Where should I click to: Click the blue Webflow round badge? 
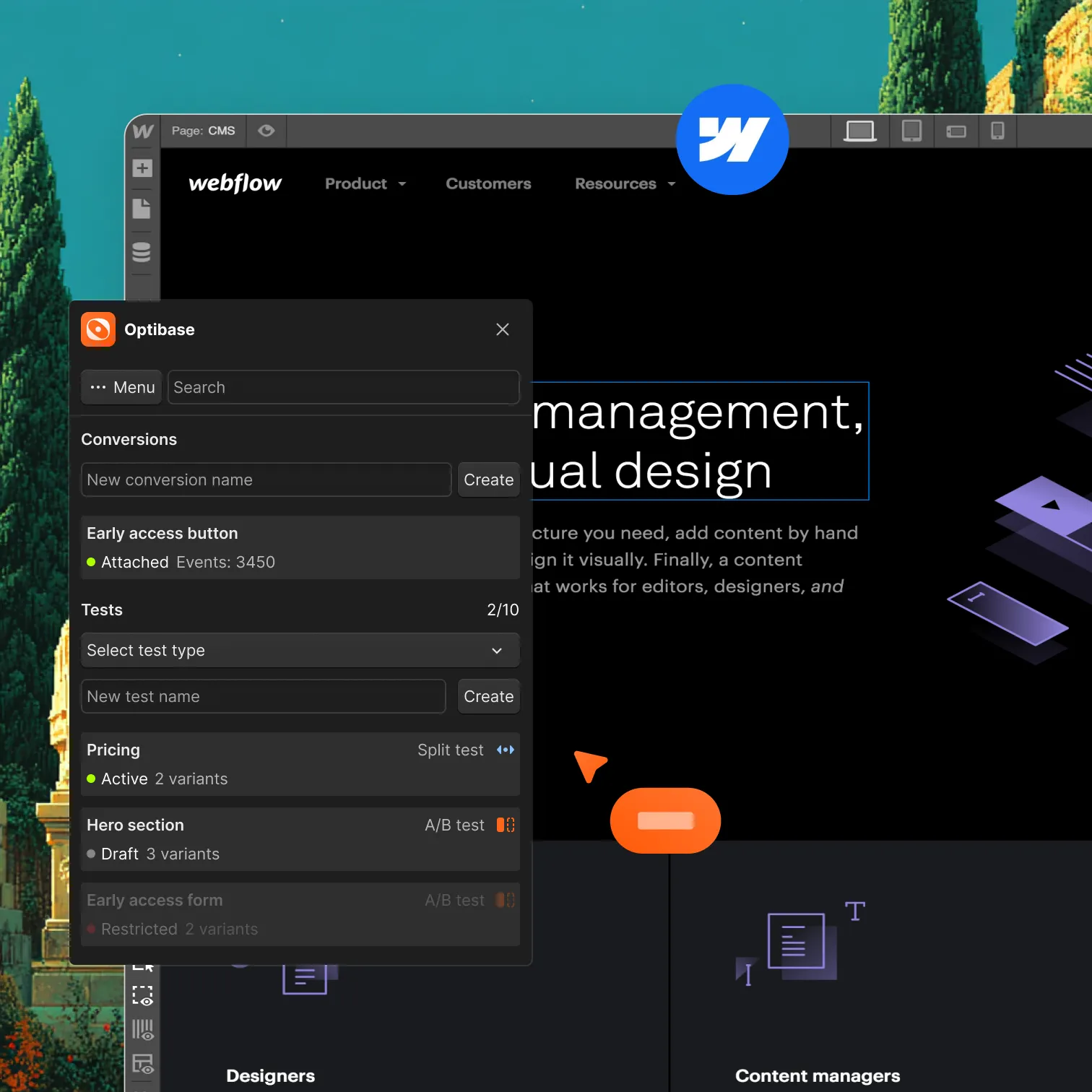[x=732, y=139]
